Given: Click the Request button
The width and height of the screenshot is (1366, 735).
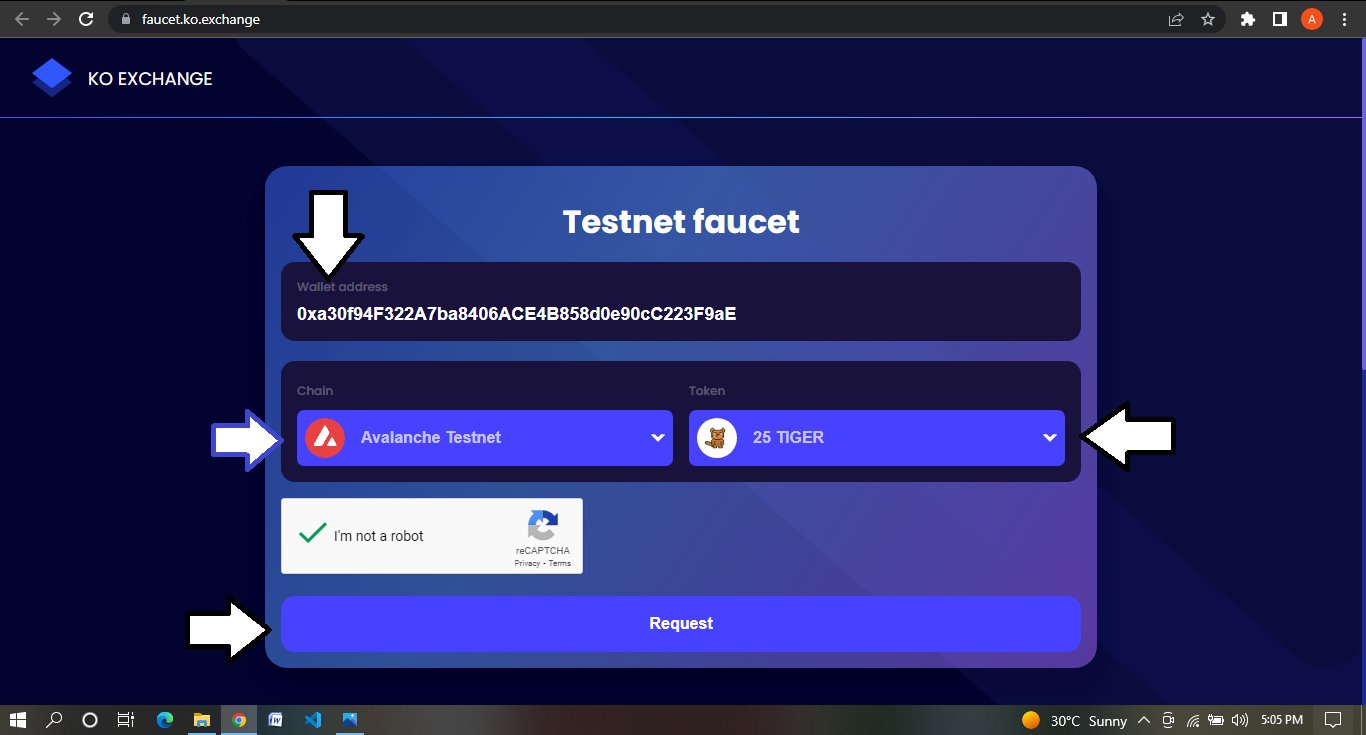Looking at the screenshot, I should coord(681,624).
